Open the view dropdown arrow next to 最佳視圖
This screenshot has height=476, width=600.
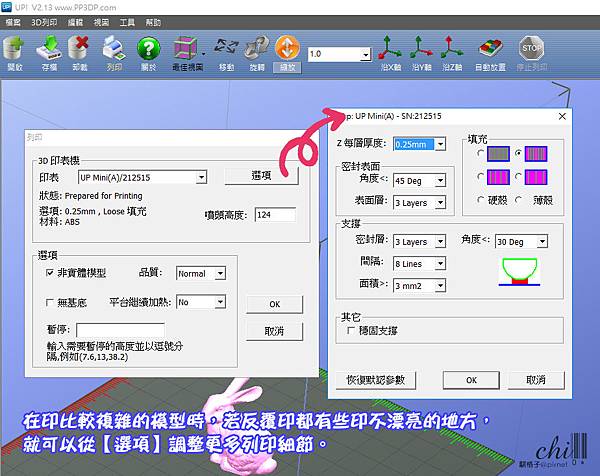click(203, 54)
